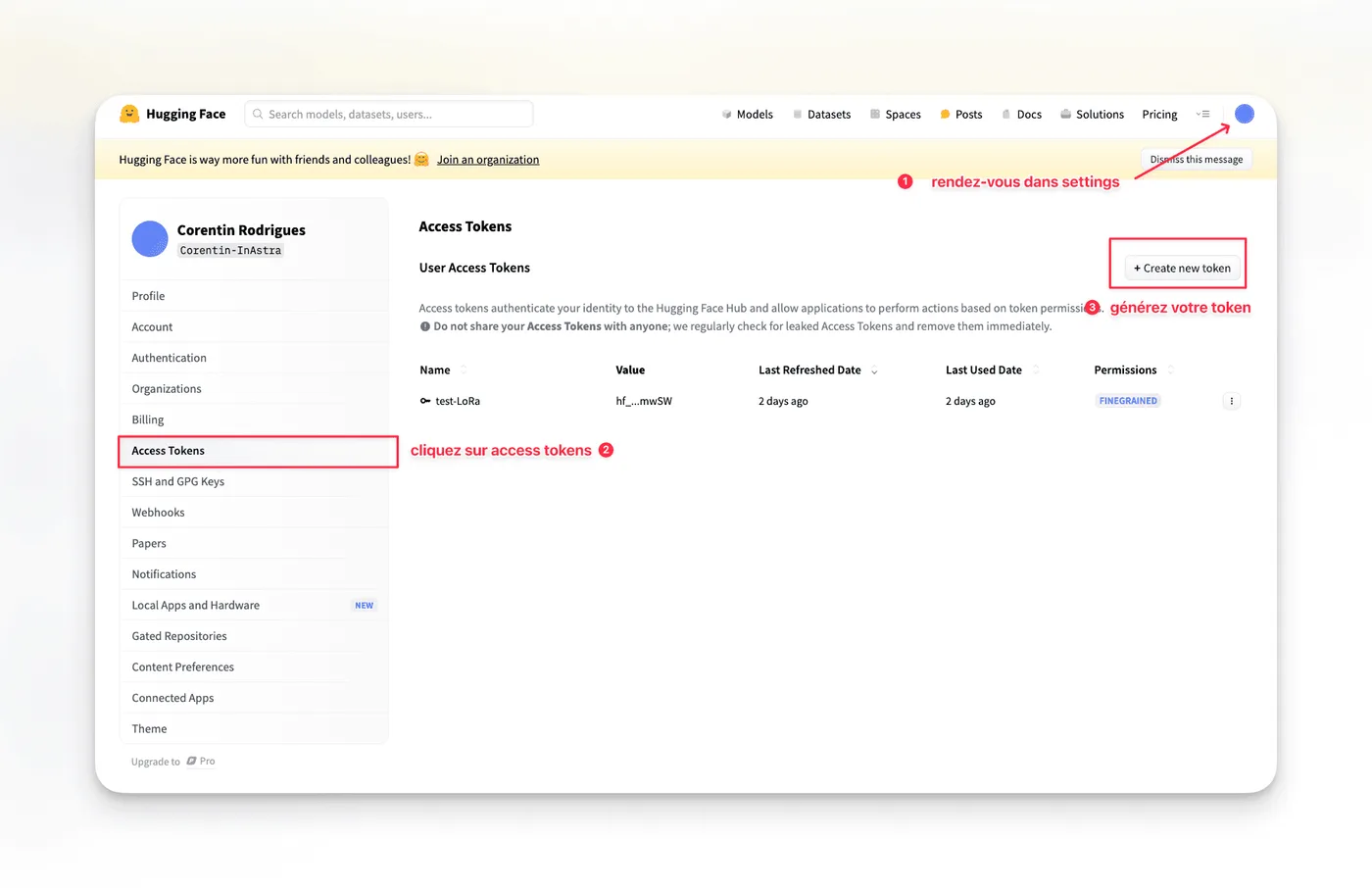Focus the Search models, datasets, users field

coord(389,114)
